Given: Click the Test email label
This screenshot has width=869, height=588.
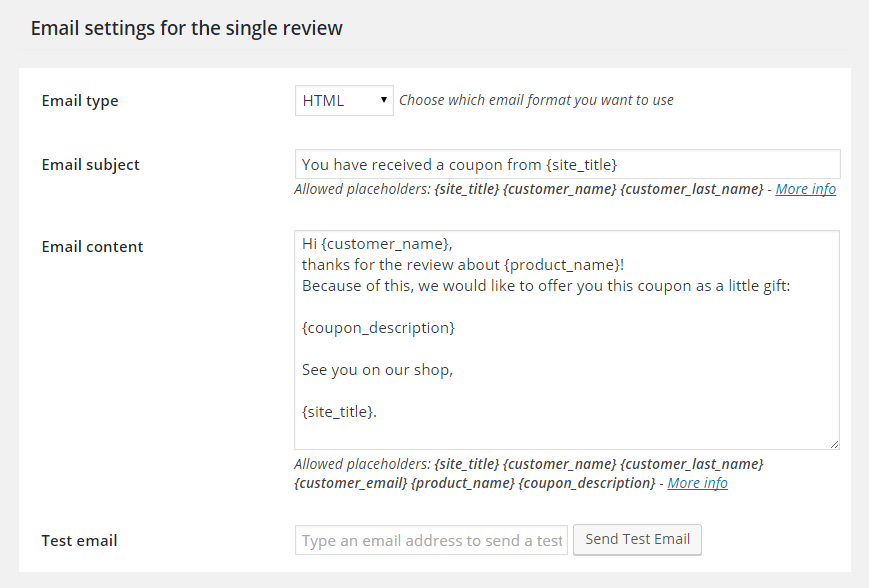Looking at the screenshot, I should tap(79, 540).
